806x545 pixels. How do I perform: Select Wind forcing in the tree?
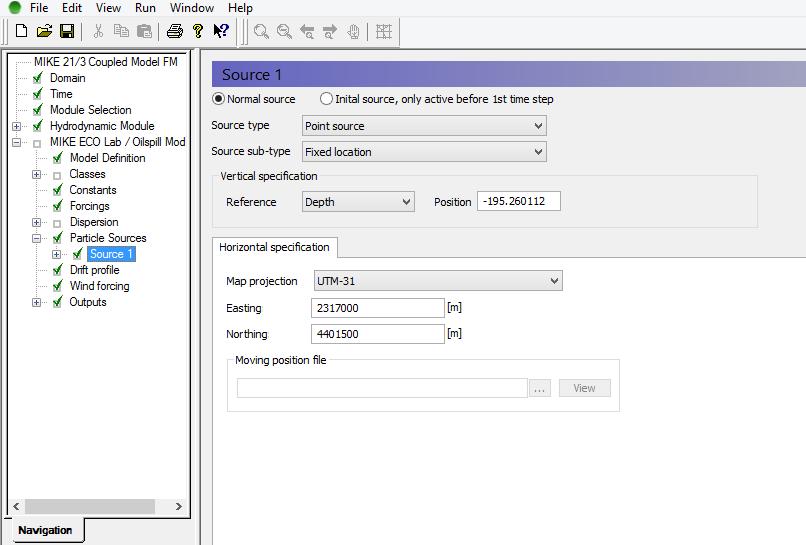[99, 286]
